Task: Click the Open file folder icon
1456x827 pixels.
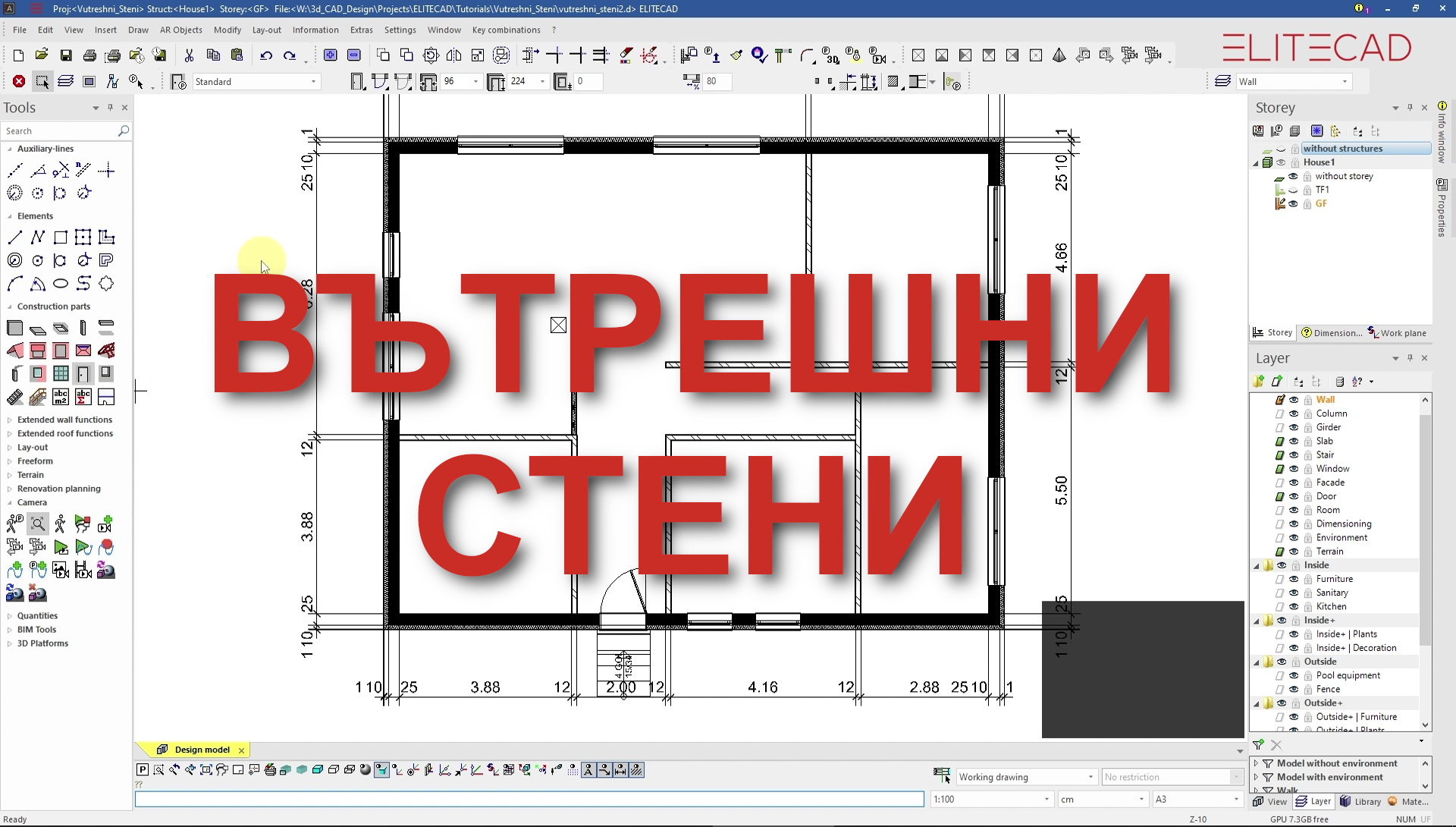Action: click(x=42, y=55)
